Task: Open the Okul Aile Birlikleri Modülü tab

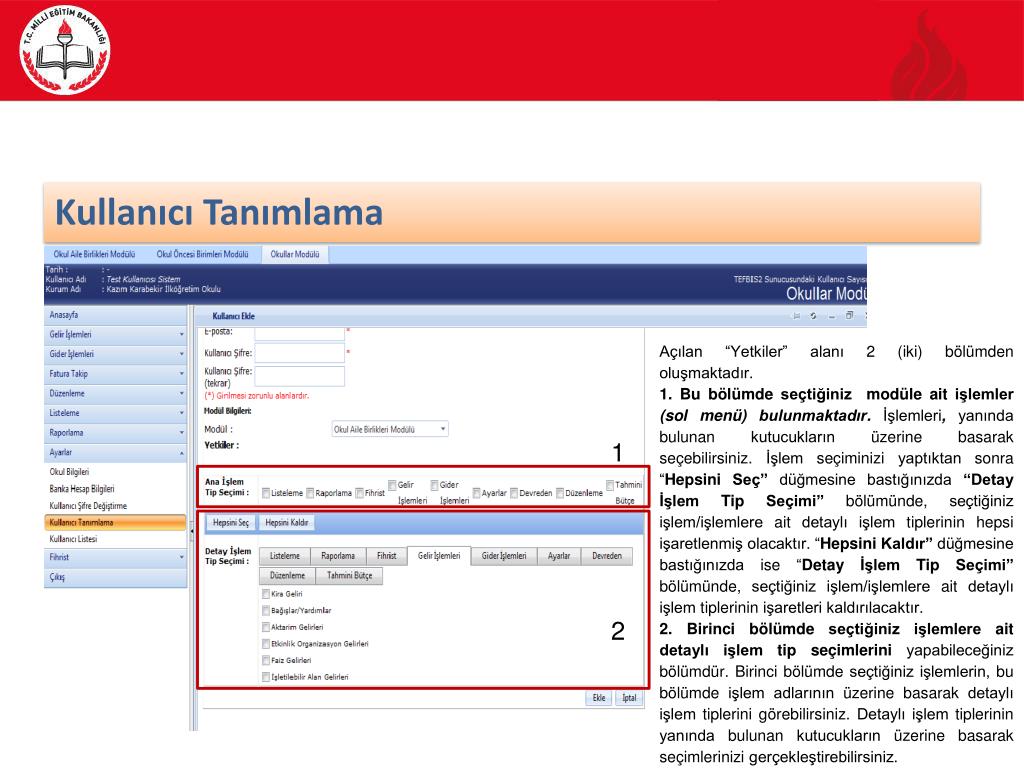Action: [x=95, y=254]
